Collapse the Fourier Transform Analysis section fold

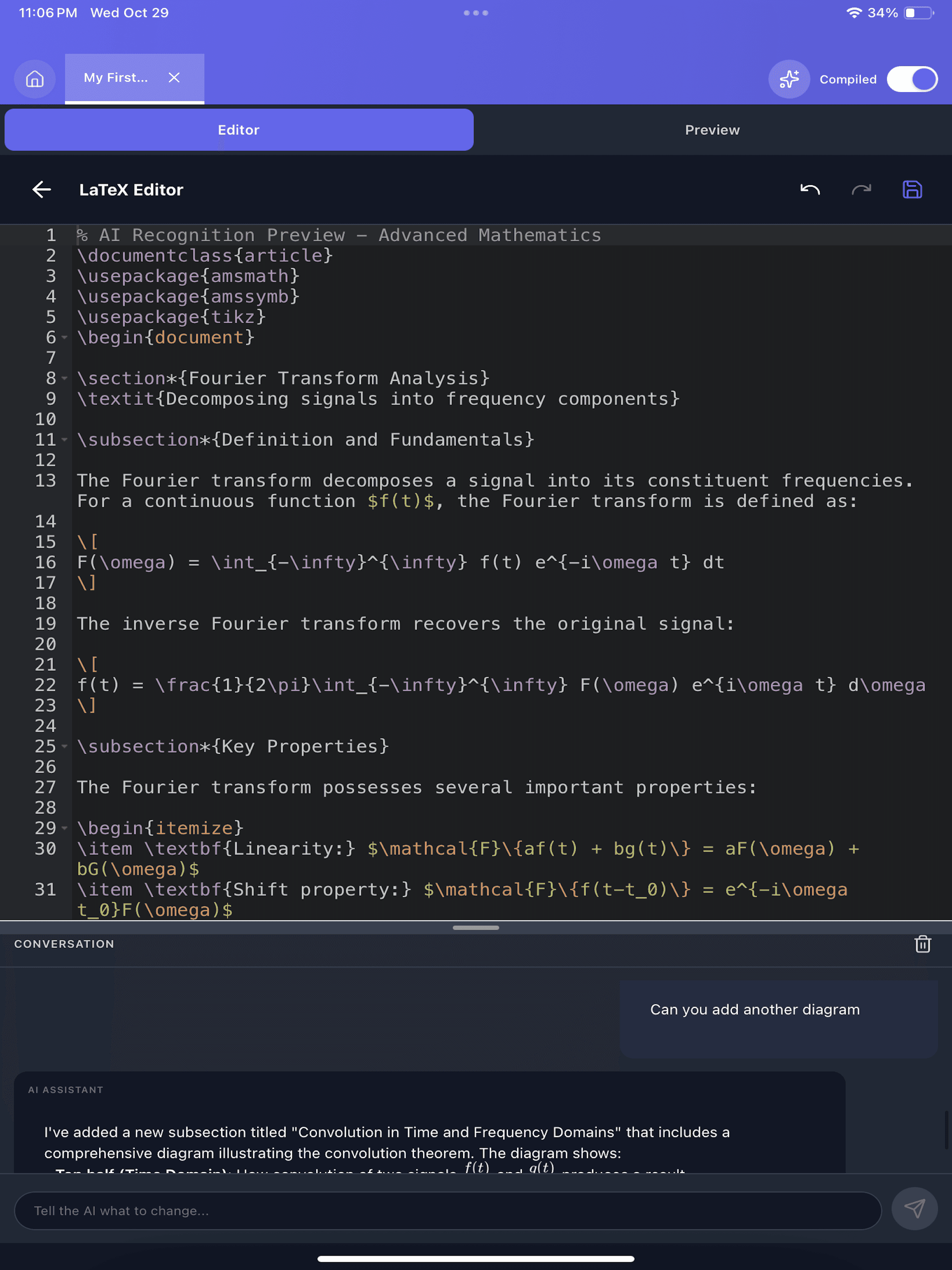point(64,378)
